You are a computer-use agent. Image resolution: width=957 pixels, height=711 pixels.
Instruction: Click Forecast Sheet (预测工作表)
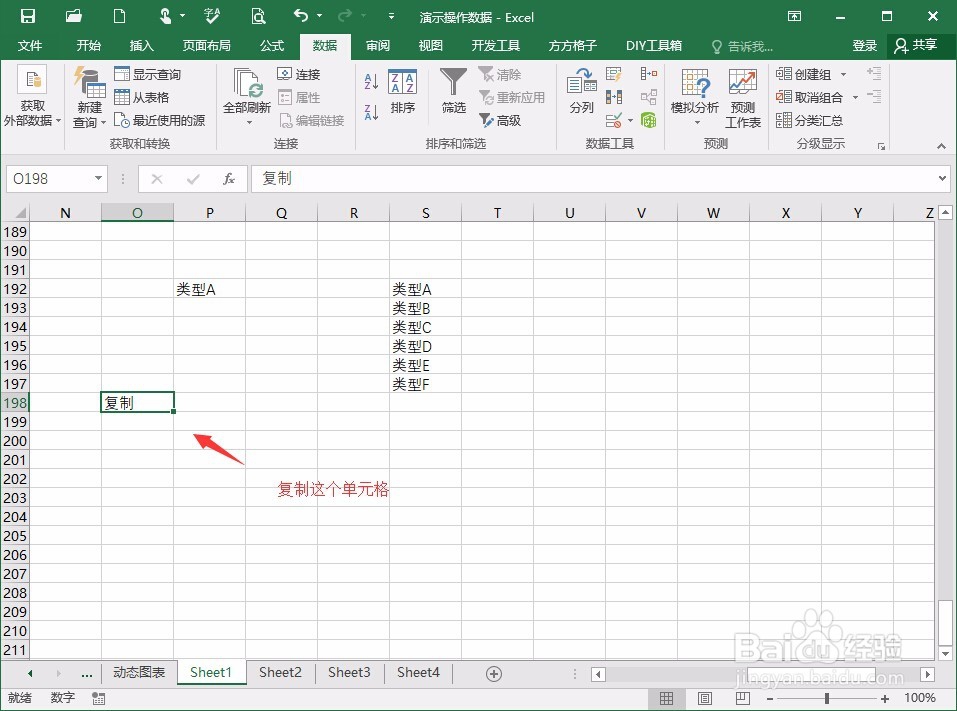(743, 98)
